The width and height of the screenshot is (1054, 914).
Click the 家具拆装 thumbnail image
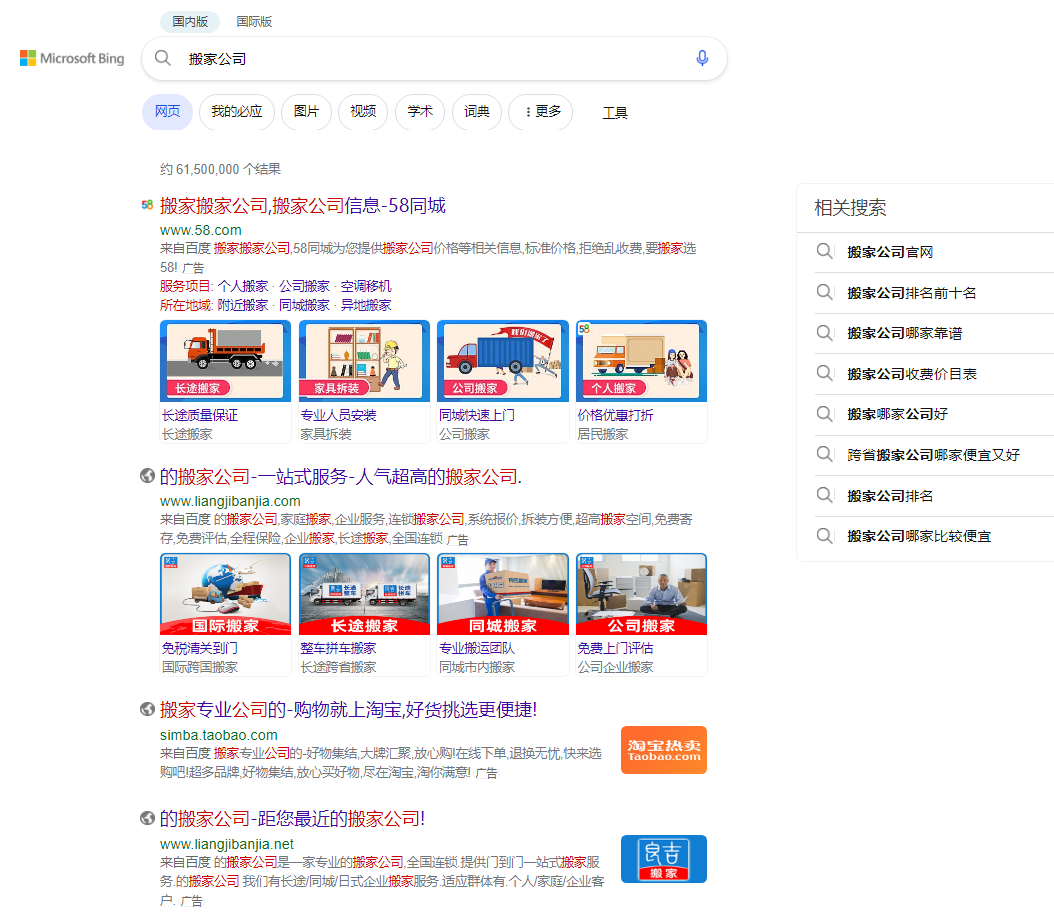click(x=364, y=361)
